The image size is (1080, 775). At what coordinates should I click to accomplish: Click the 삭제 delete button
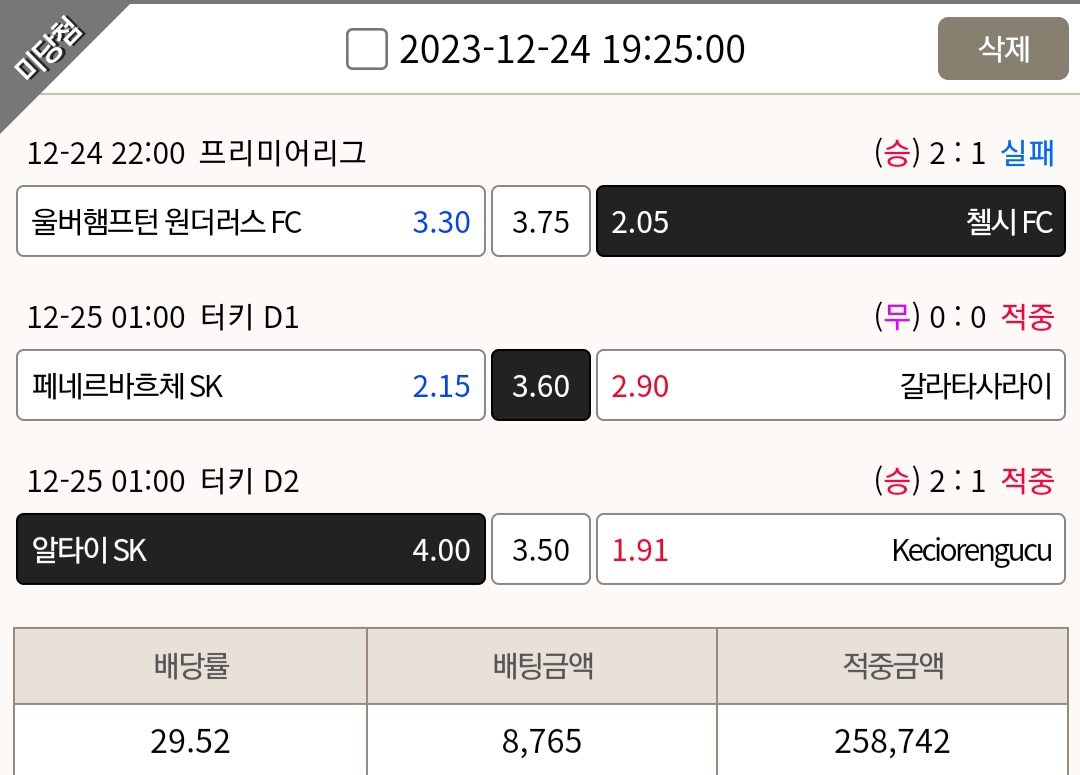(1003, 49)
